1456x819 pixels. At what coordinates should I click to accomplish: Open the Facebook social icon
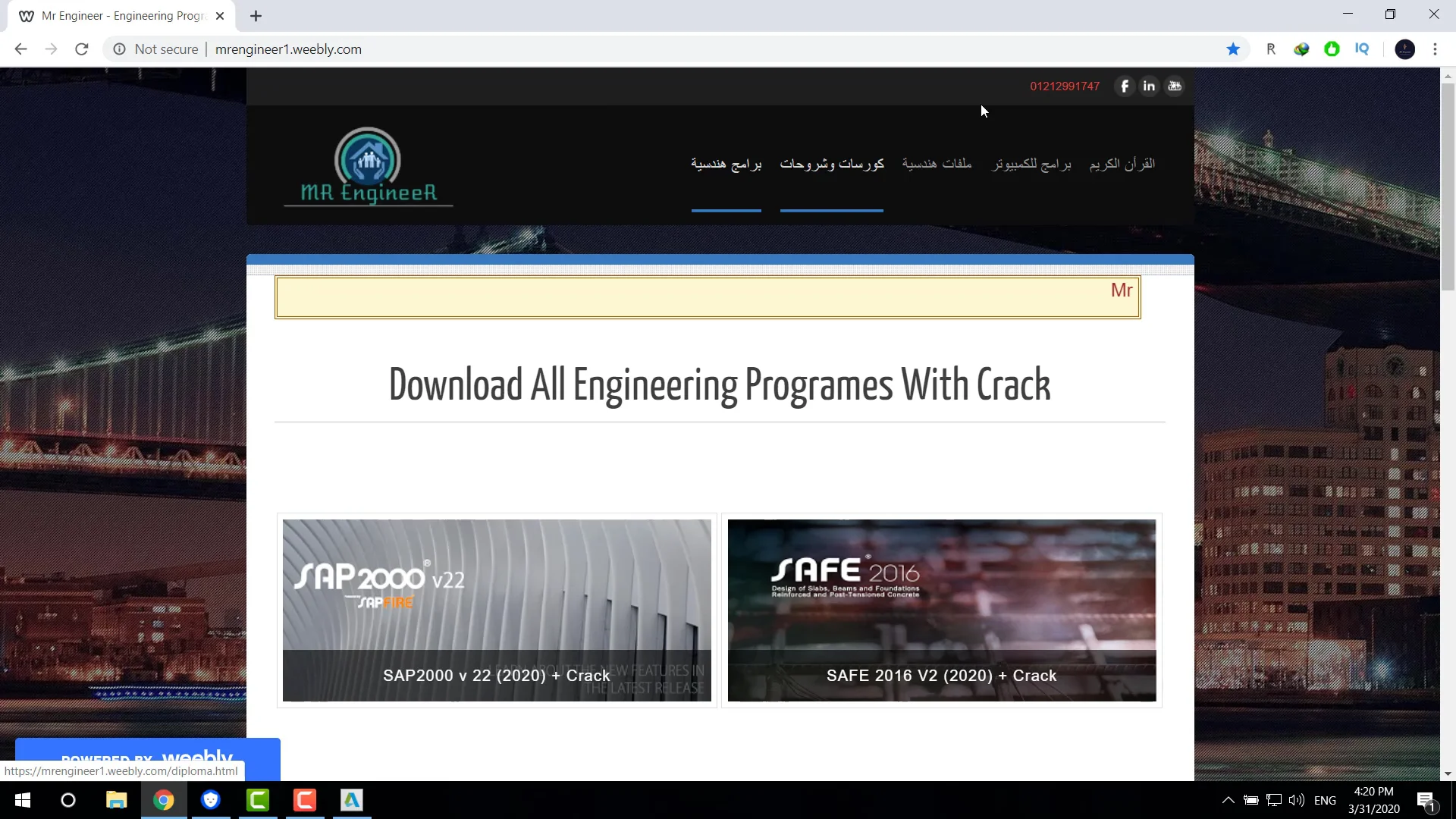tap(1125, 86)
